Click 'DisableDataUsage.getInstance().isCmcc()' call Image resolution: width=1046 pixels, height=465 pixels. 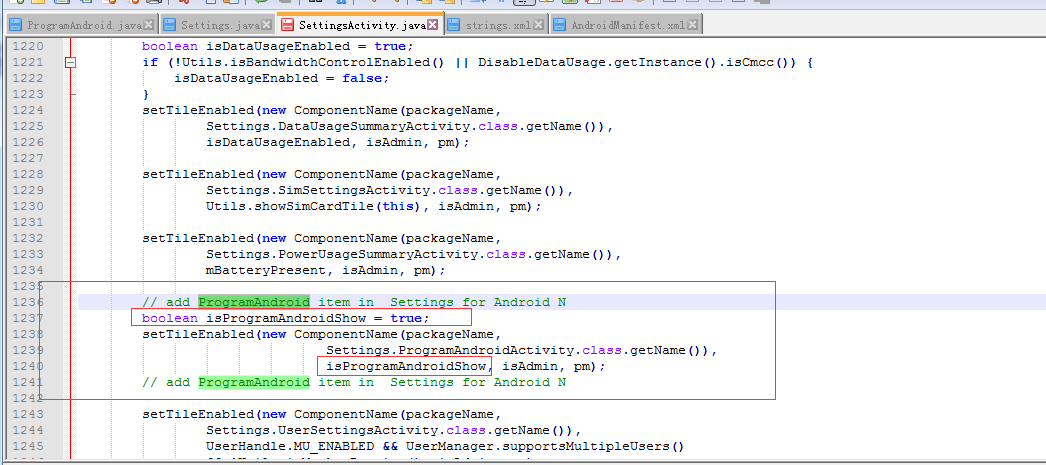click(634, 63)
